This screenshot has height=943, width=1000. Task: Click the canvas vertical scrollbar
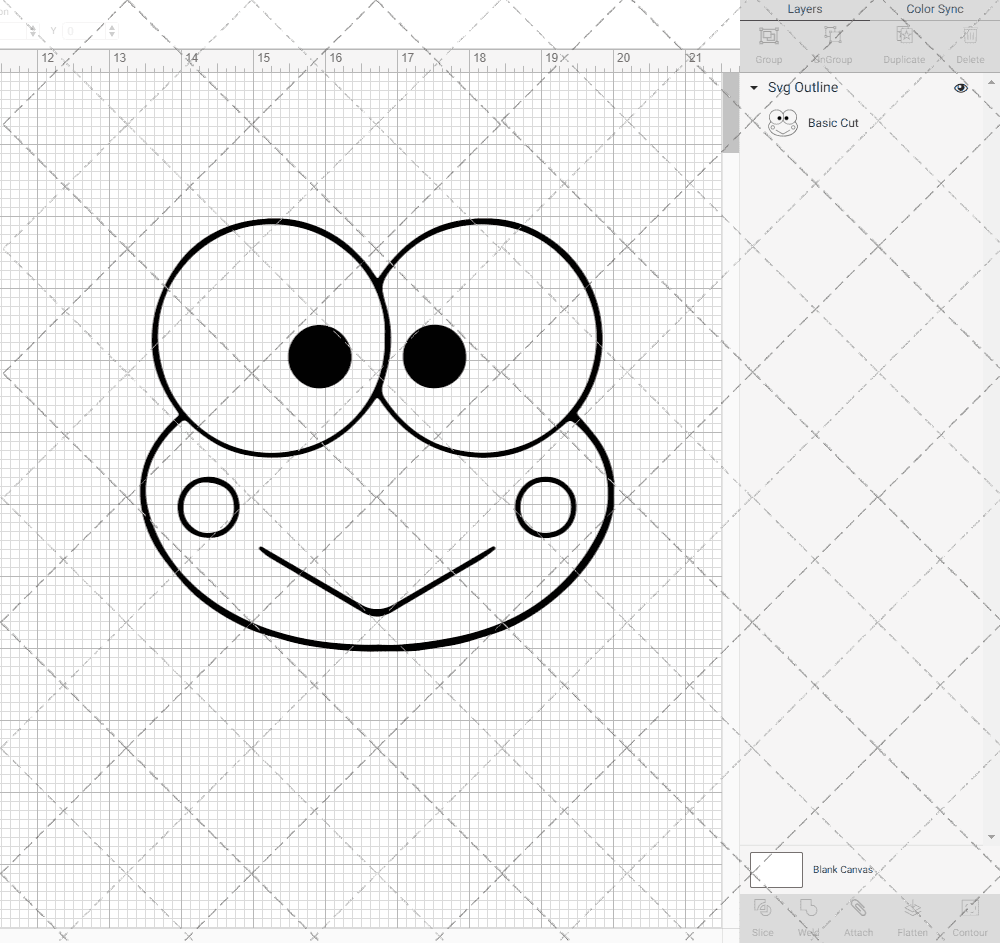coord(729,110)
